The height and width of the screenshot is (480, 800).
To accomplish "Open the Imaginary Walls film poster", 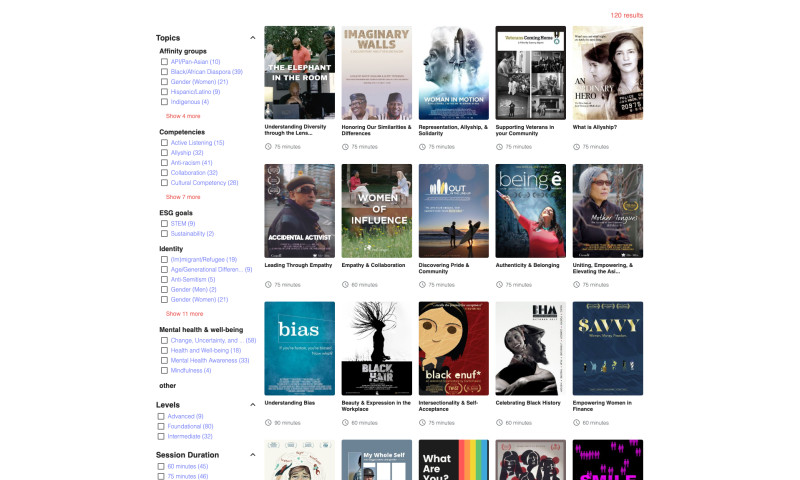I will tap(376, 73).
